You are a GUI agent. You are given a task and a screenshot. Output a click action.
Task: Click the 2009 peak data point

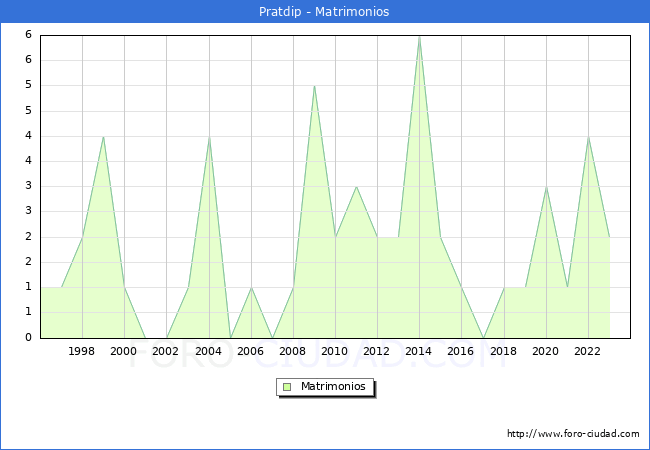[x=314, y=86]
